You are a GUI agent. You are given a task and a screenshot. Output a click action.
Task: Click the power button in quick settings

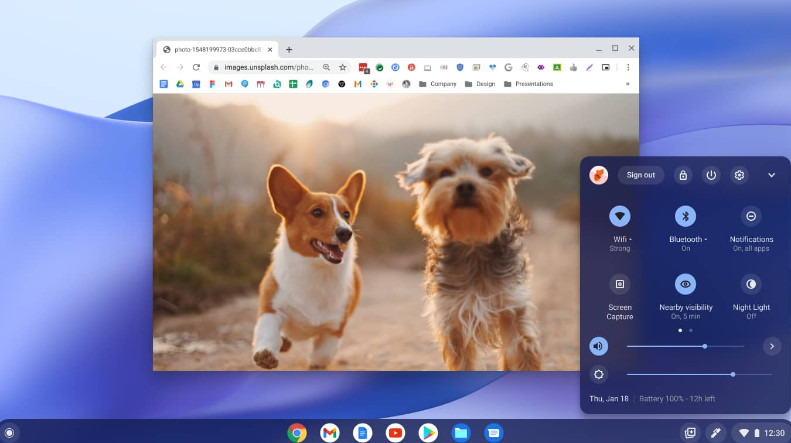point(711,175)
